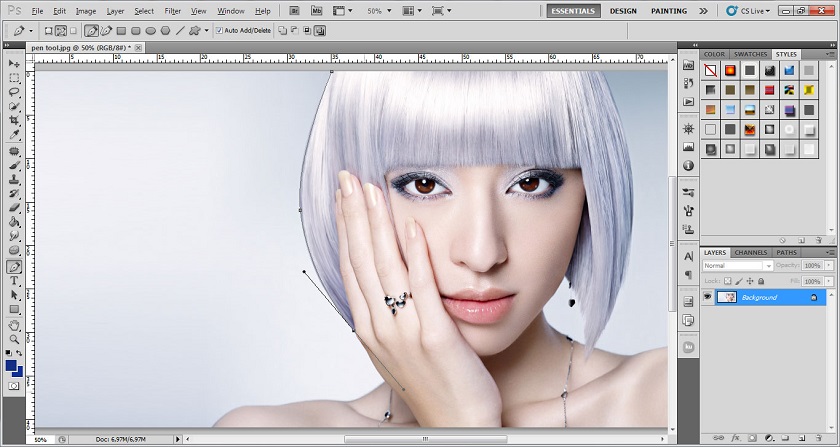
Task: Open the Normal blend mode dropdown
Action: tap(737, 266)
